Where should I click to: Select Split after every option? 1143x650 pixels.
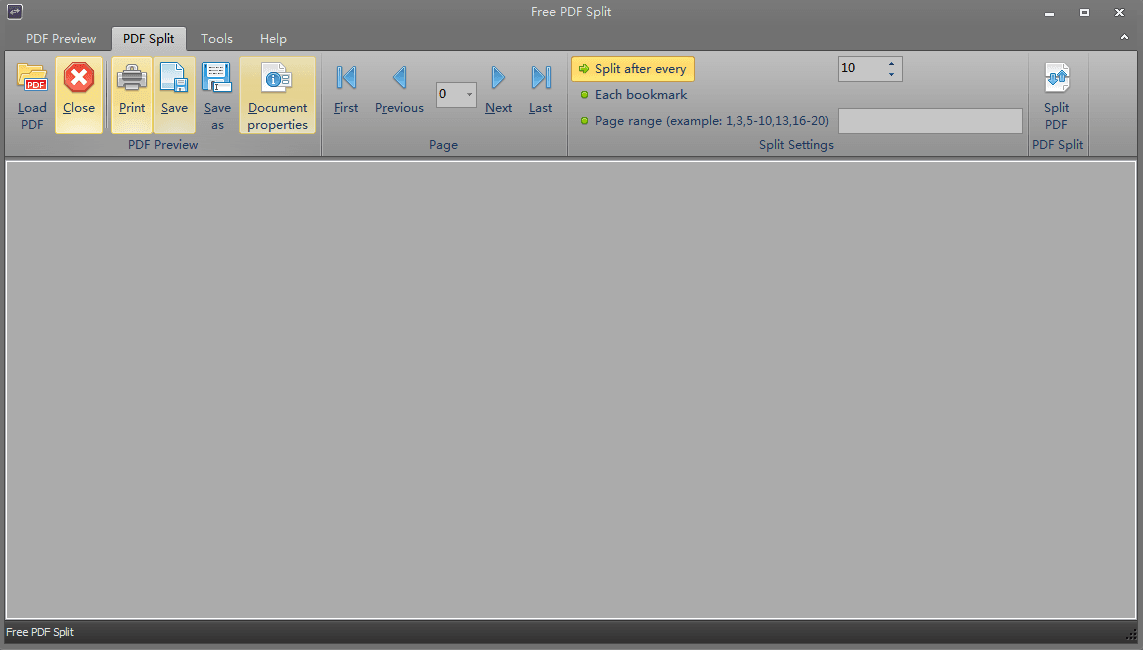(633, 69)
